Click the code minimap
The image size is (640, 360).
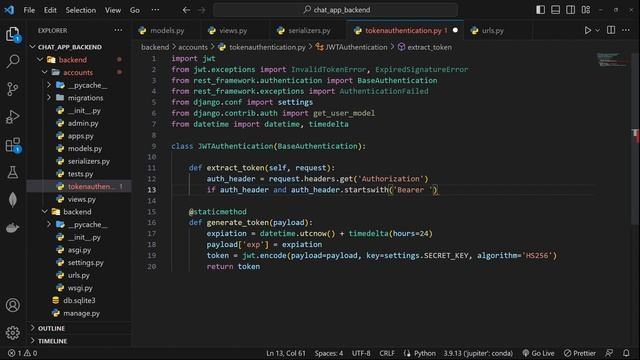click(x=612, y=60)
